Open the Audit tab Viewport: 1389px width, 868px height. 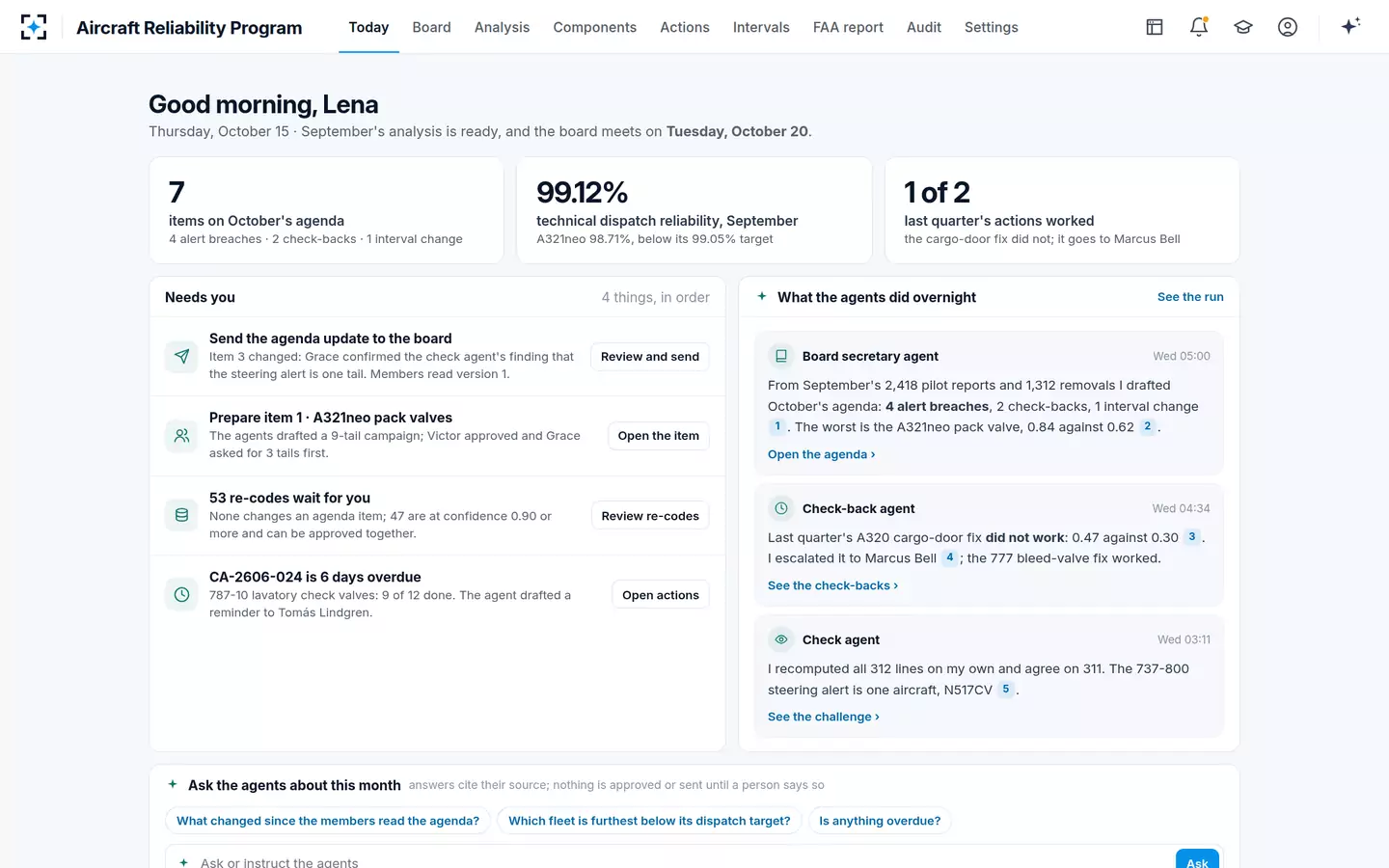click(x=924, y=27)
